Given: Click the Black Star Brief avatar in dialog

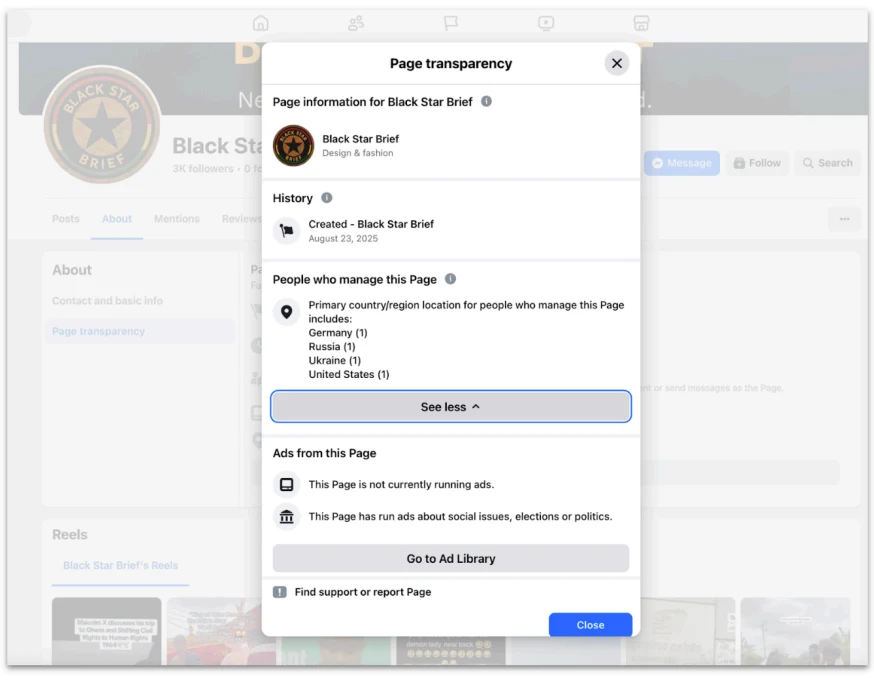Looking at the screenshot, I should [x=293, y=145].
